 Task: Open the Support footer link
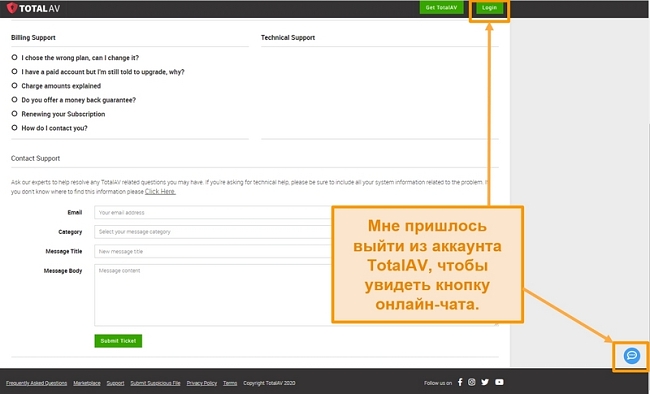click(x=115, y=383)
